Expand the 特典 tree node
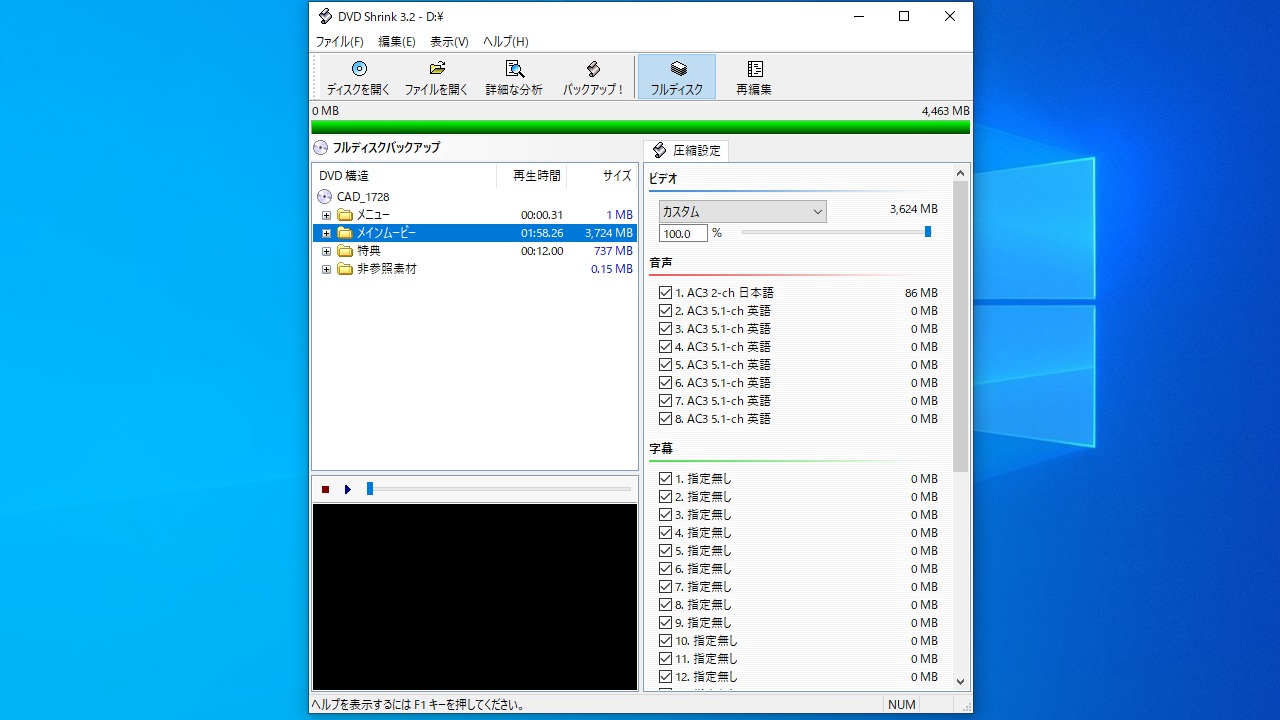The width and height of the screenshot is (1280, 720). (326, 251)
